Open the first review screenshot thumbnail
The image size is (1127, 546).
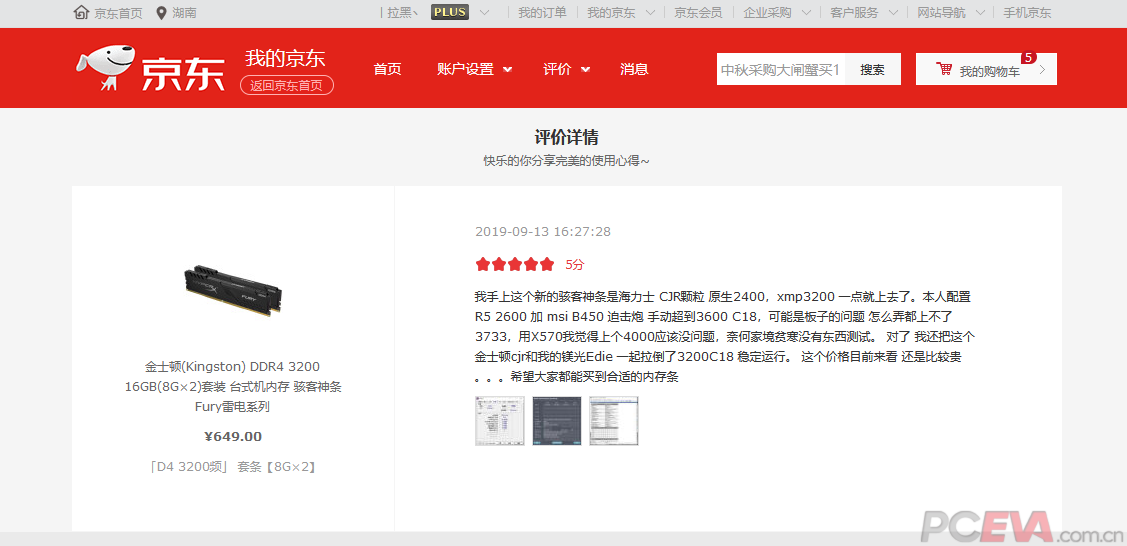tap(500, 421)
